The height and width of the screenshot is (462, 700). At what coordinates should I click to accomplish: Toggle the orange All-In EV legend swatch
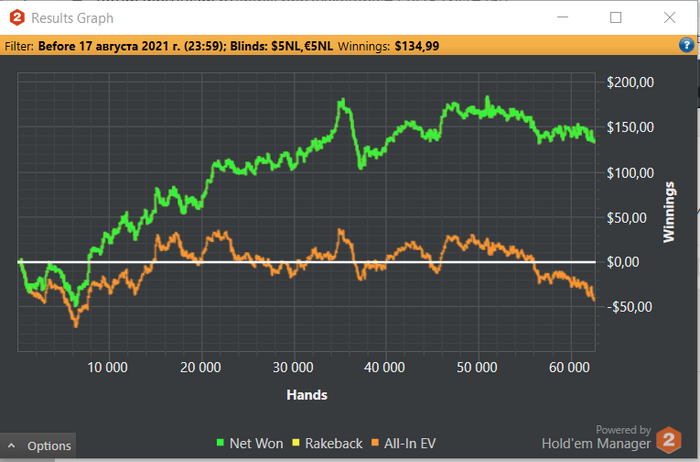(x=375, y=443)
